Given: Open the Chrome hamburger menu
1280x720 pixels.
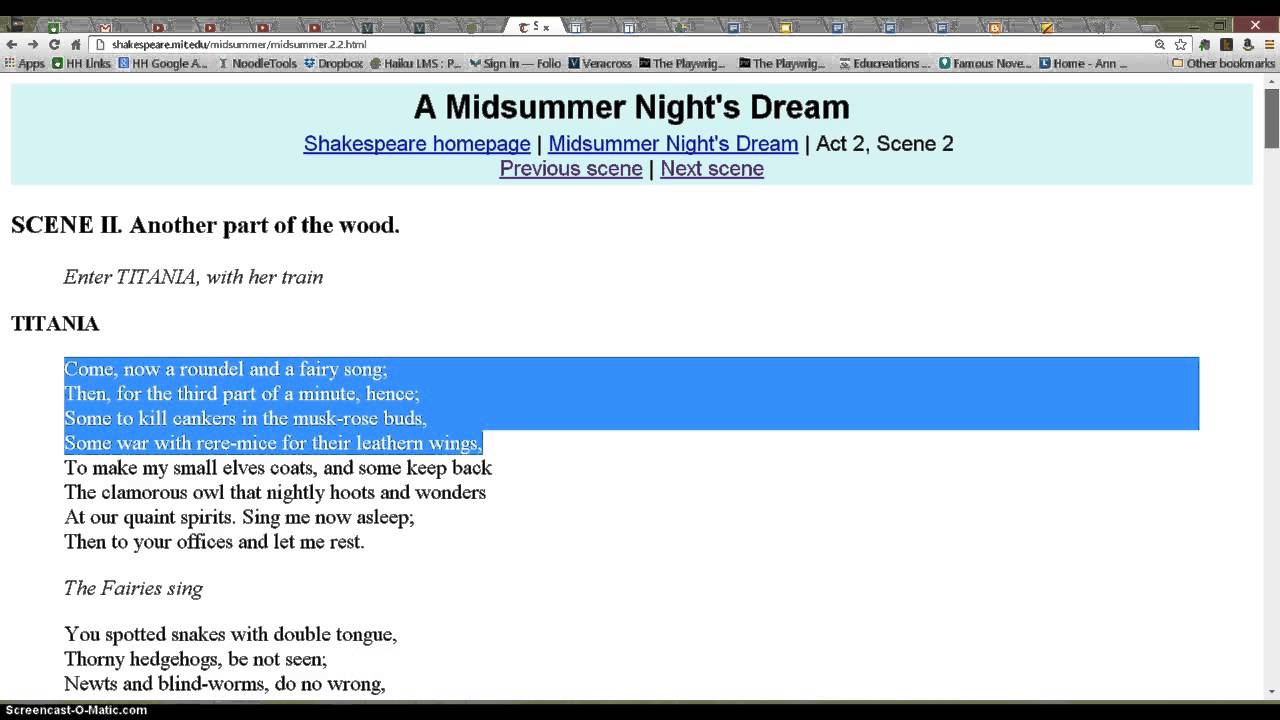Looking at the screenshot, I should click(1269, 45).
